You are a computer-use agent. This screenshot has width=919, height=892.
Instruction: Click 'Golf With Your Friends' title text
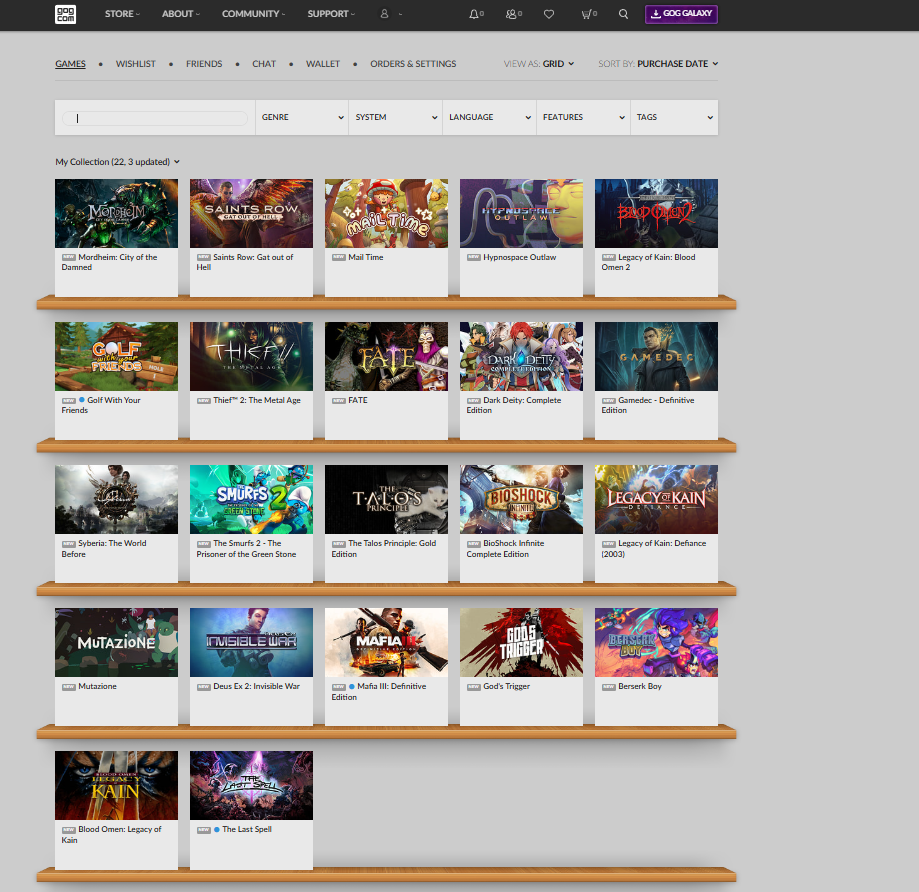point(101,405)
